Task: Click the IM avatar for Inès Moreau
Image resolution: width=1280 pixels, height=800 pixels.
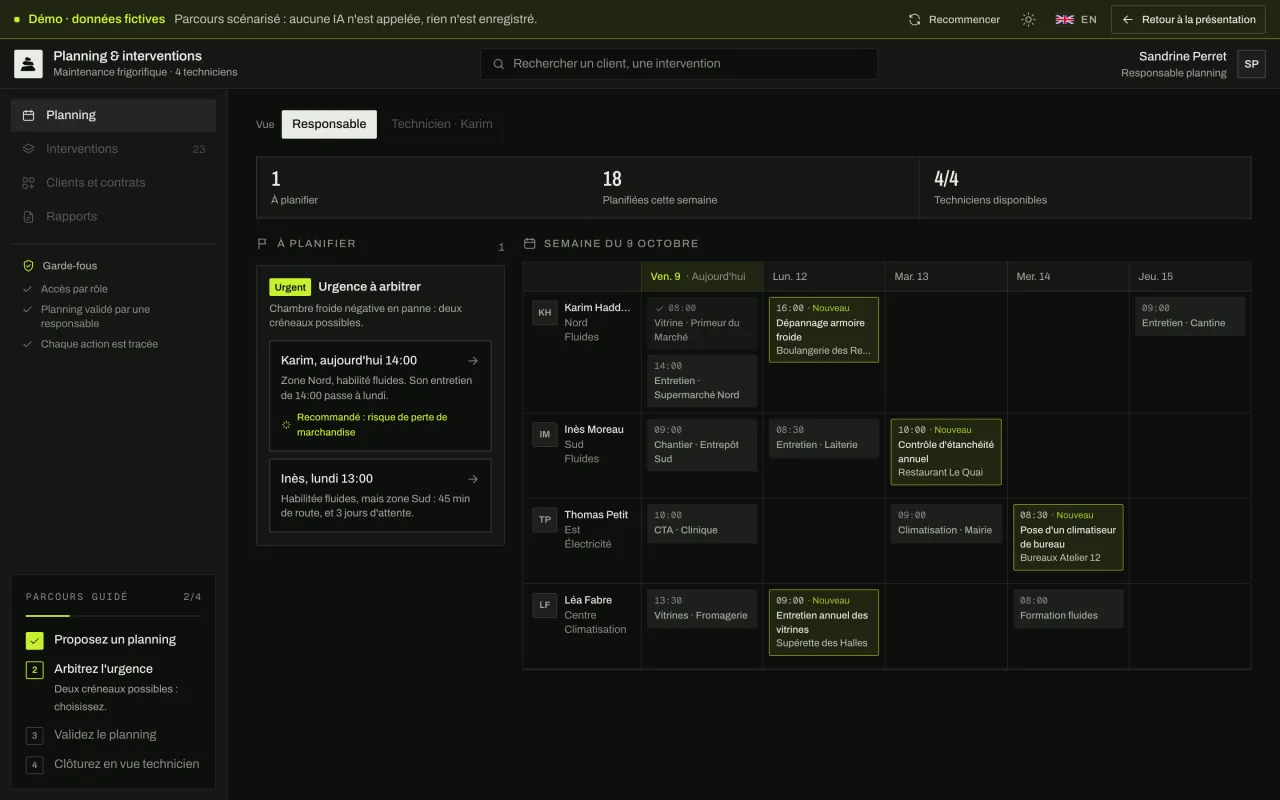Action: (x=545, y=434)
